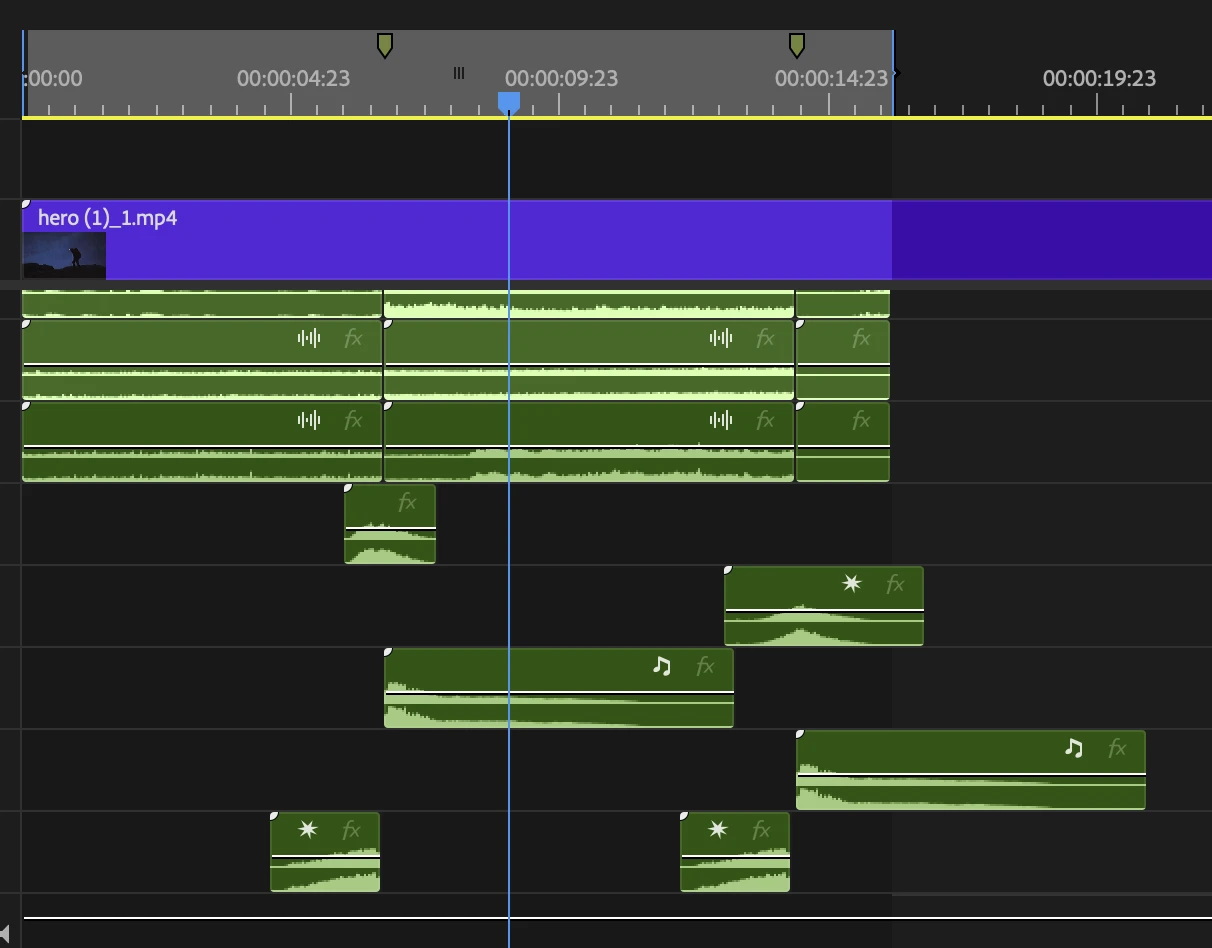This screenshot has height=948, width=1212.
Task: Click music note icon on the later music clip
Action: click(1073, 747)
